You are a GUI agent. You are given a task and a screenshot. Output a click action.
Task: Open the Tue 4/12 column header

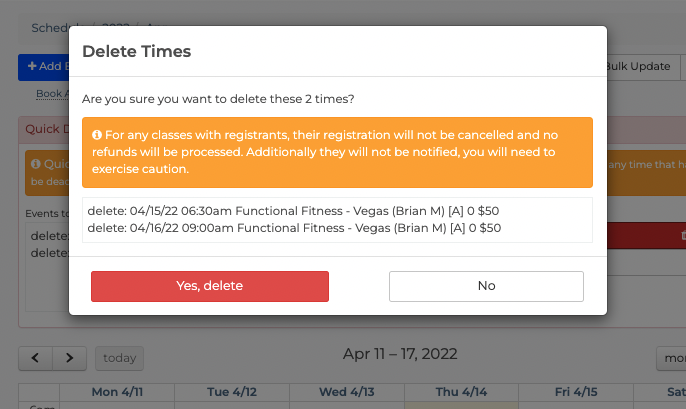pos(232,392)
